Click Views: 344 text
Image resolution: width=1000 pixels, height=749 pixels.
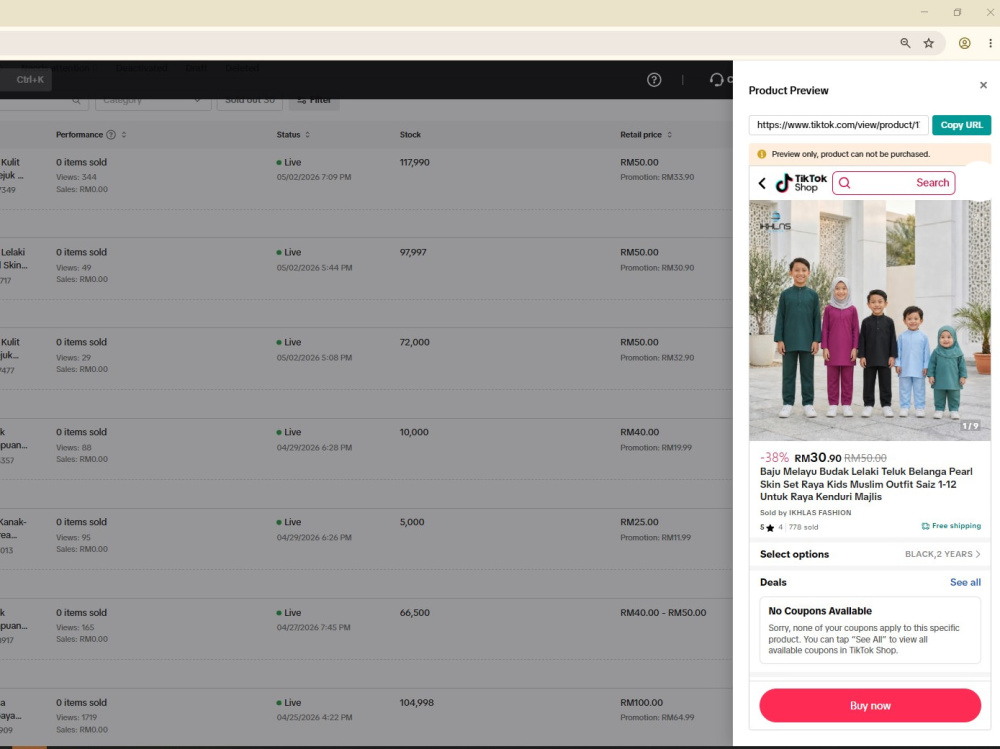point(77,177)
